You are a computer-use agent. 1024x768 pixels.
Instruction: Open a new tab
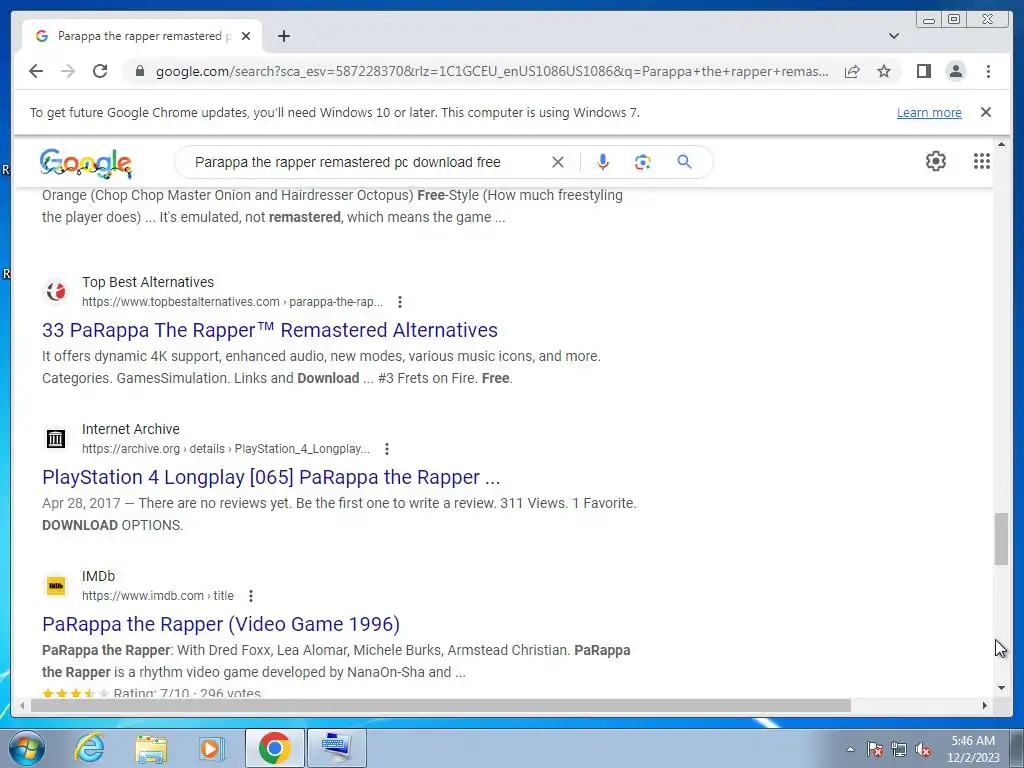(283, 36)
